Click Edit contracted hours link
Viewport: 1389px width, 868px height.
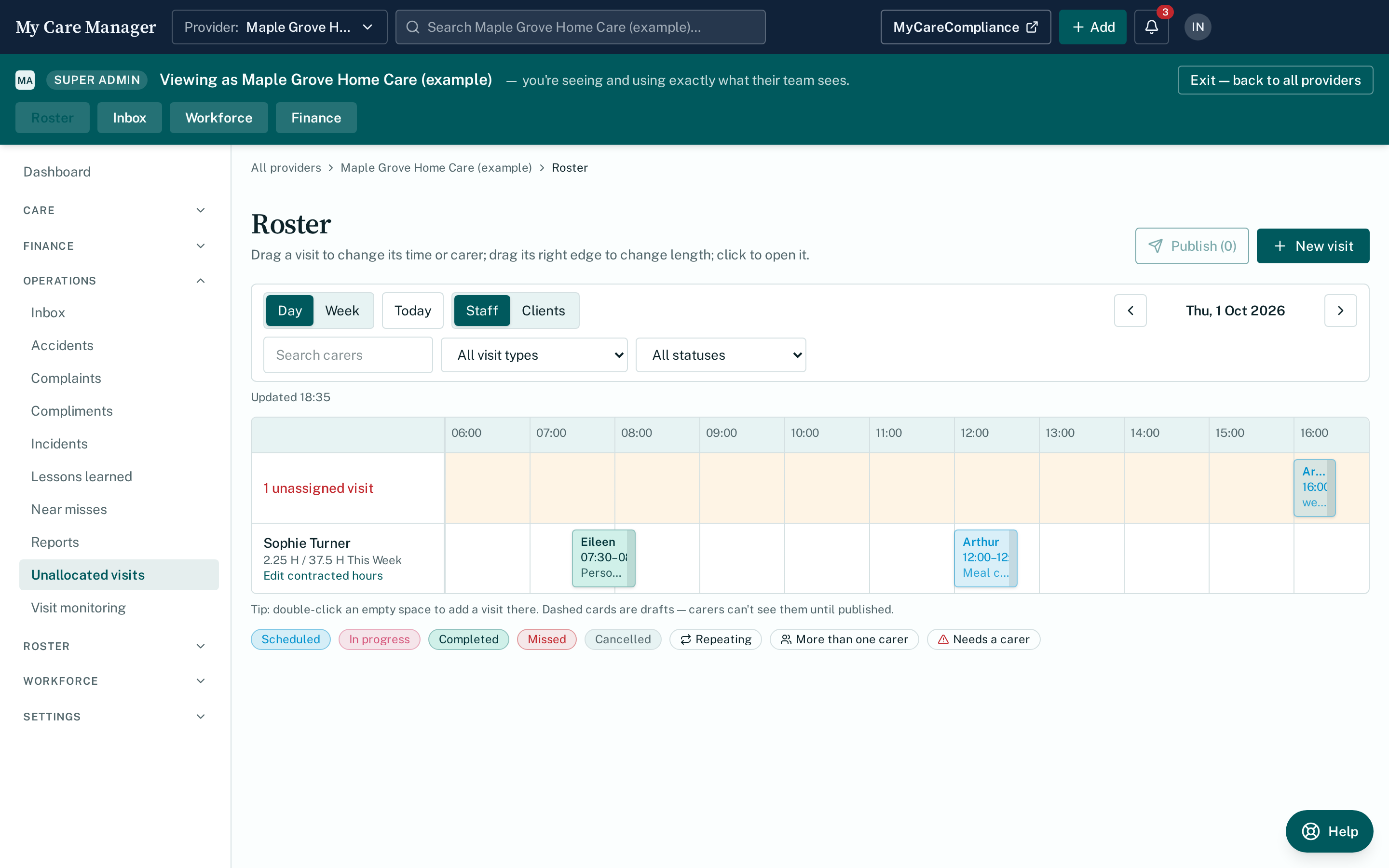(x=323, y=575)
